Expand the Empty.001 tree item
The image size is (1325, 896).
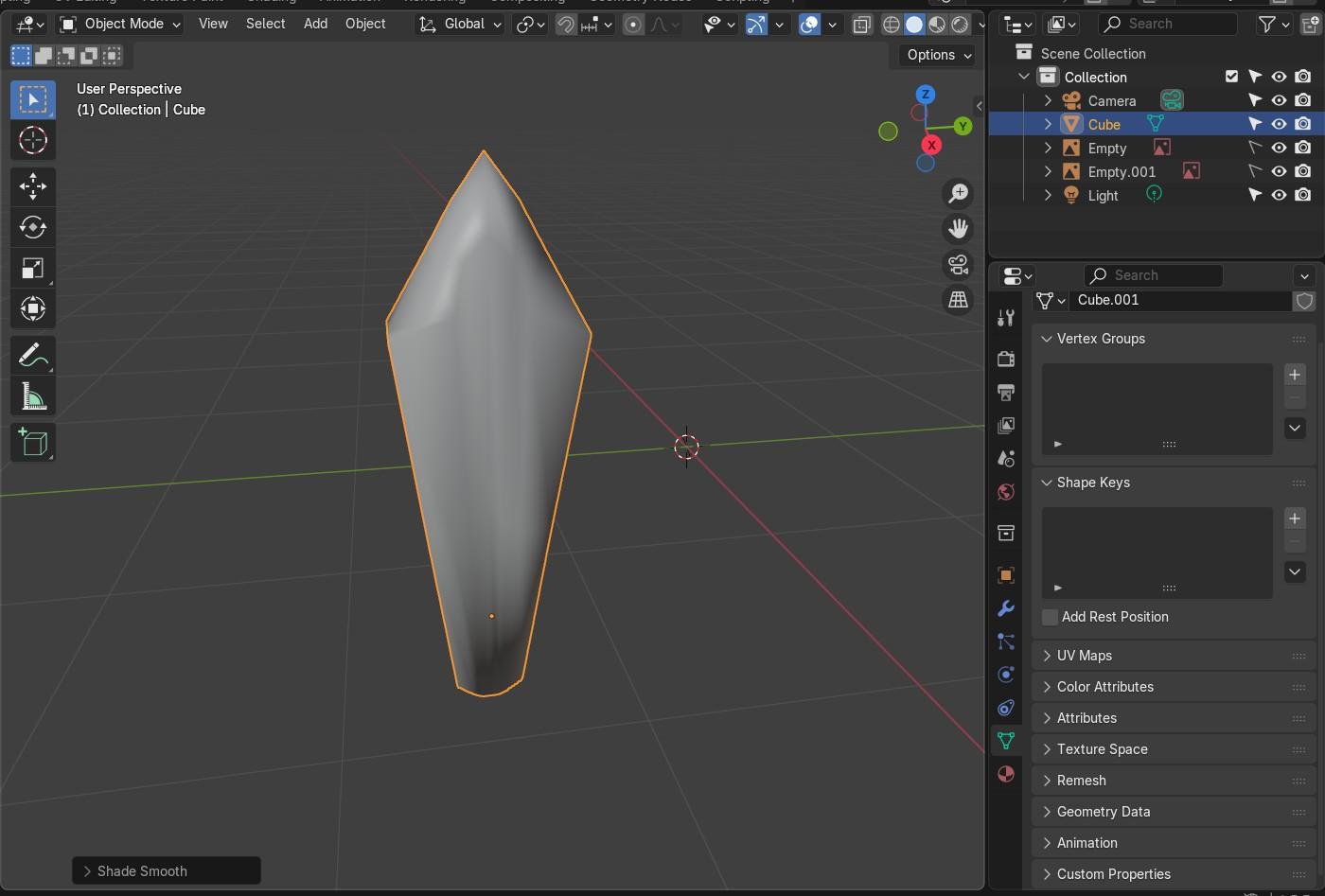(1048, 171)
